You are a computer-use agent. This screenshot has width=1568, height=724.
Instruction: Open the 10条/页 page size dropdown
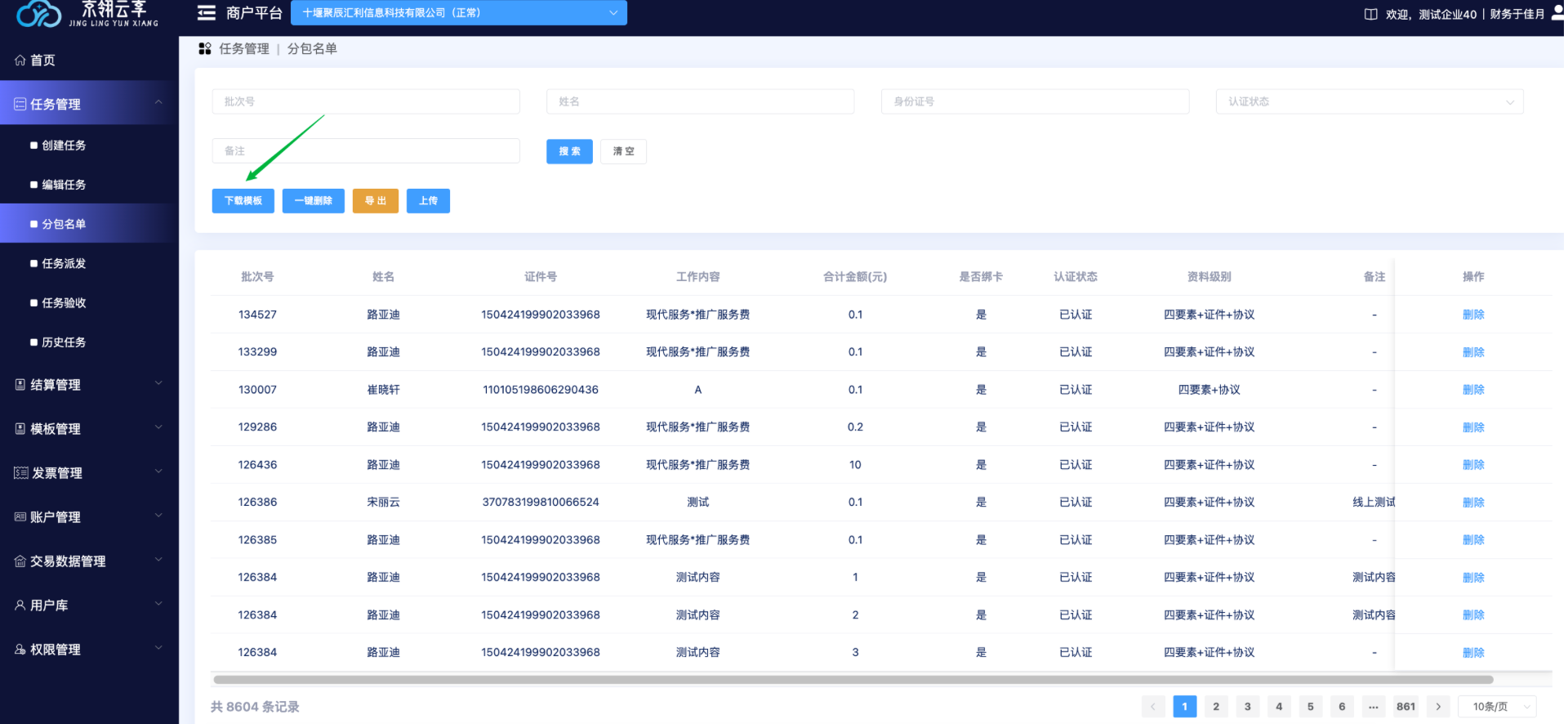[1502, 707]
